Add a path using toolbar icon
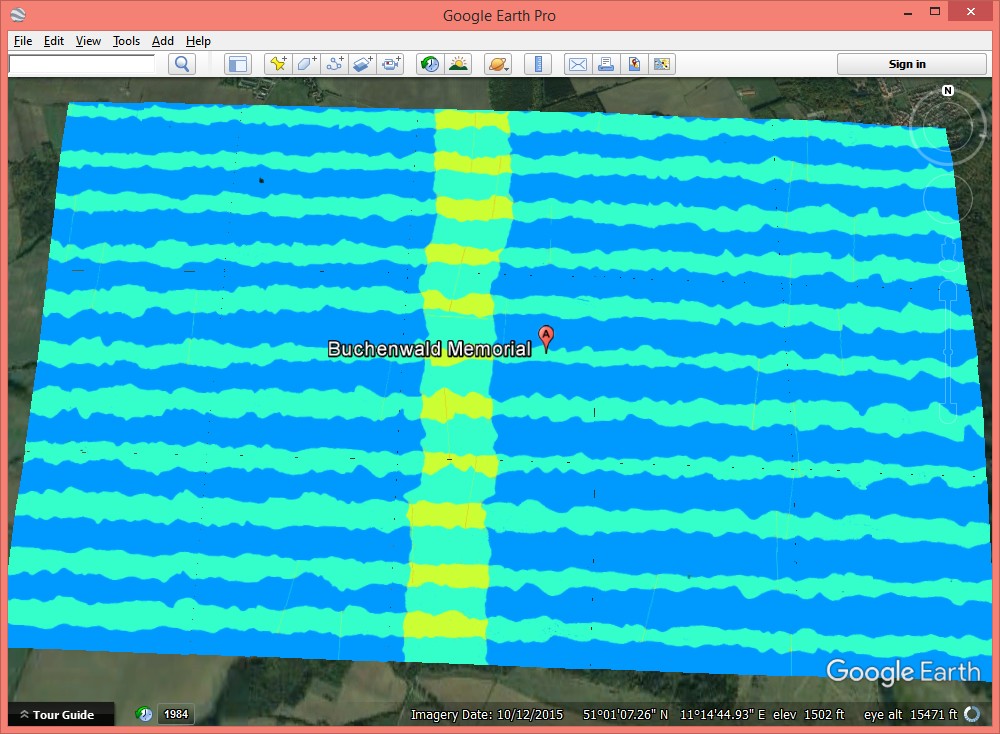The width and height of the screenshot is (1000, 734). pos(334,64)
